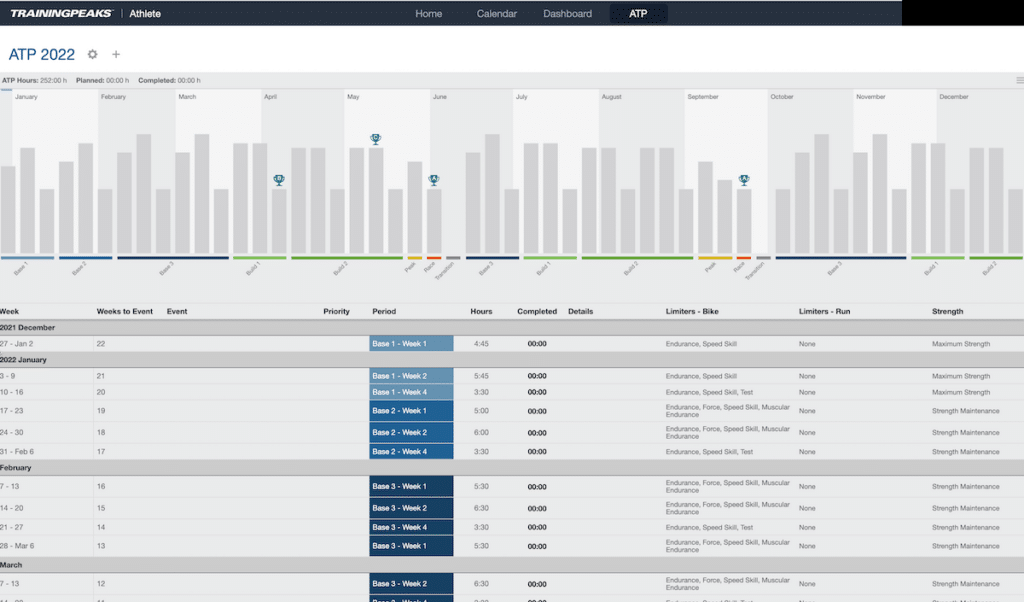Image resolution: width=1024 pixels, height=602 pixels.
Task: Click the yellow Peak bar before June
Action: (x=414, y=258)
